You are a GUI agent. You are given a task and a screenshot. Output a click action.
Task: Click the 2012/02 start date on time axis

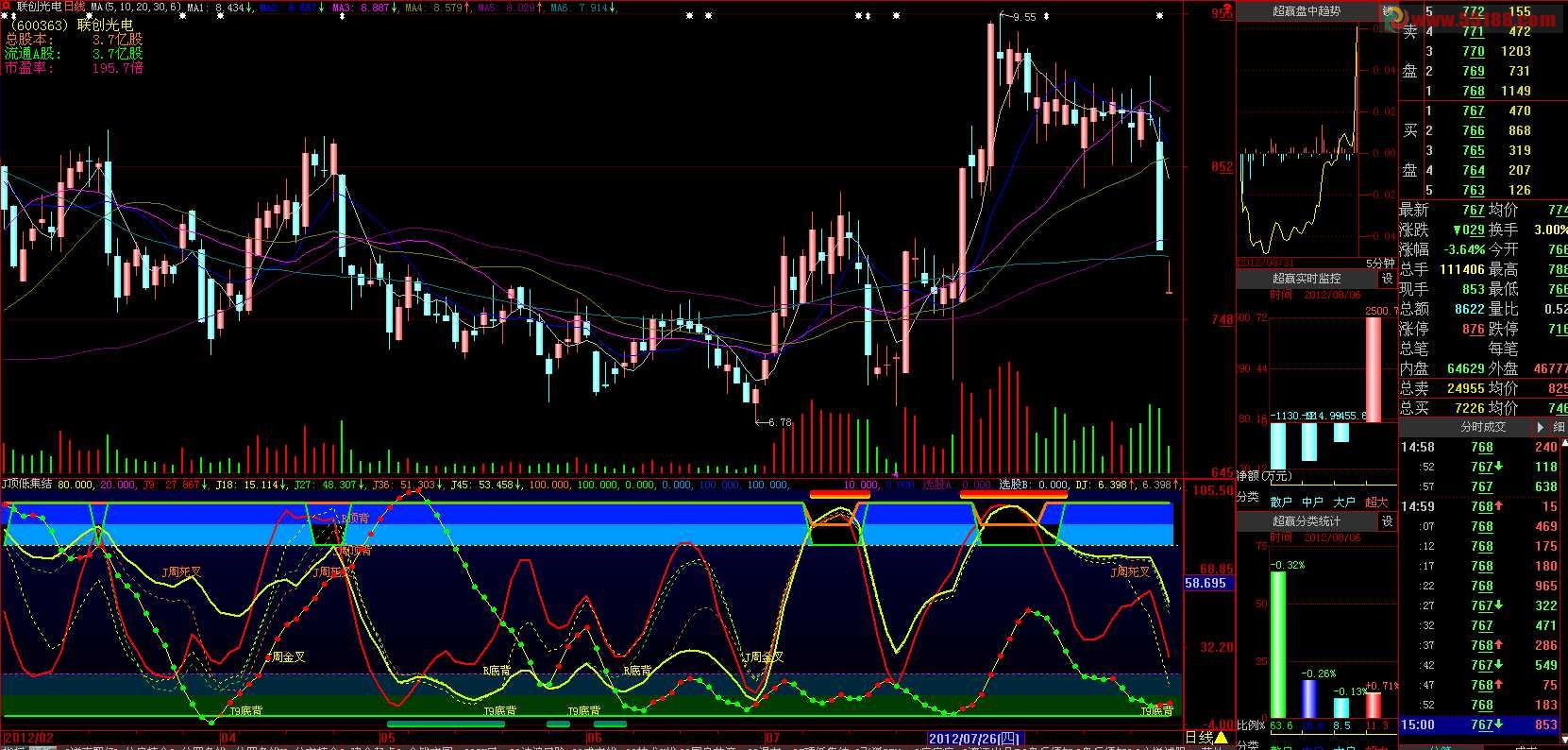[x=28, y=737]
